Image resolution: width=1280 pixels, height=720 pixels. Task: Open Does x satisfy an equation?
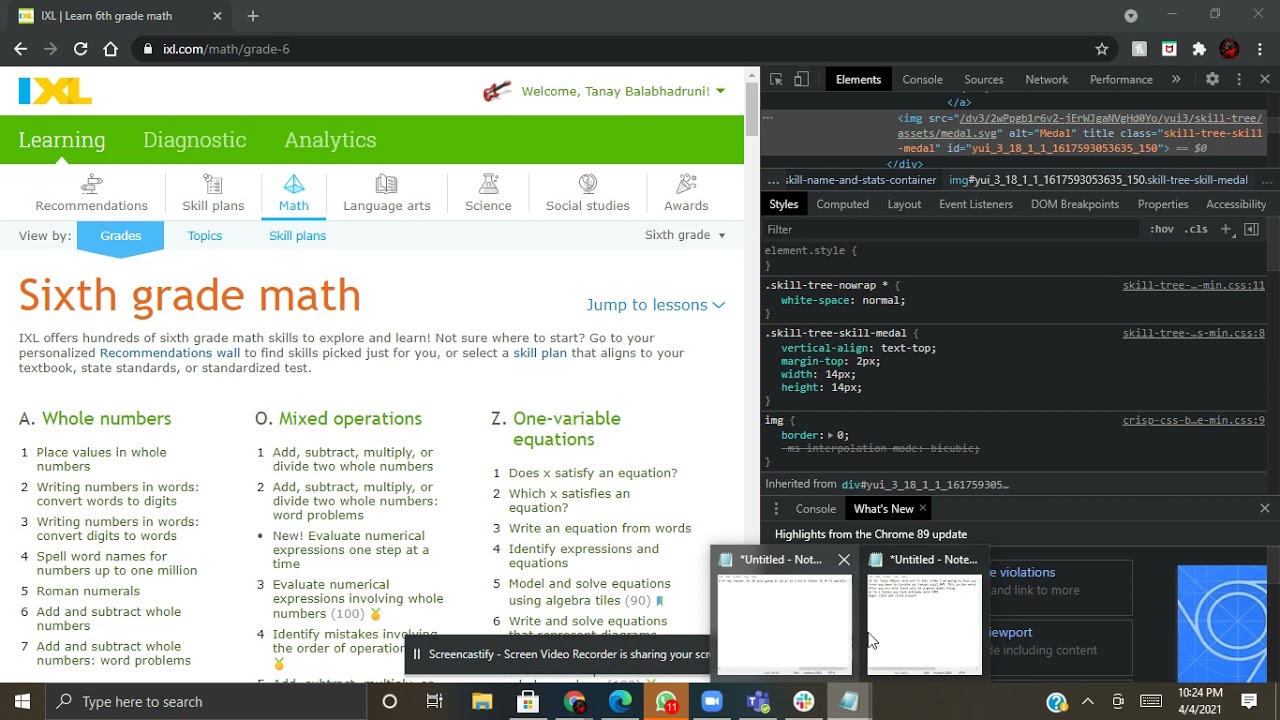pyautogui.click(x=592, y=473)
